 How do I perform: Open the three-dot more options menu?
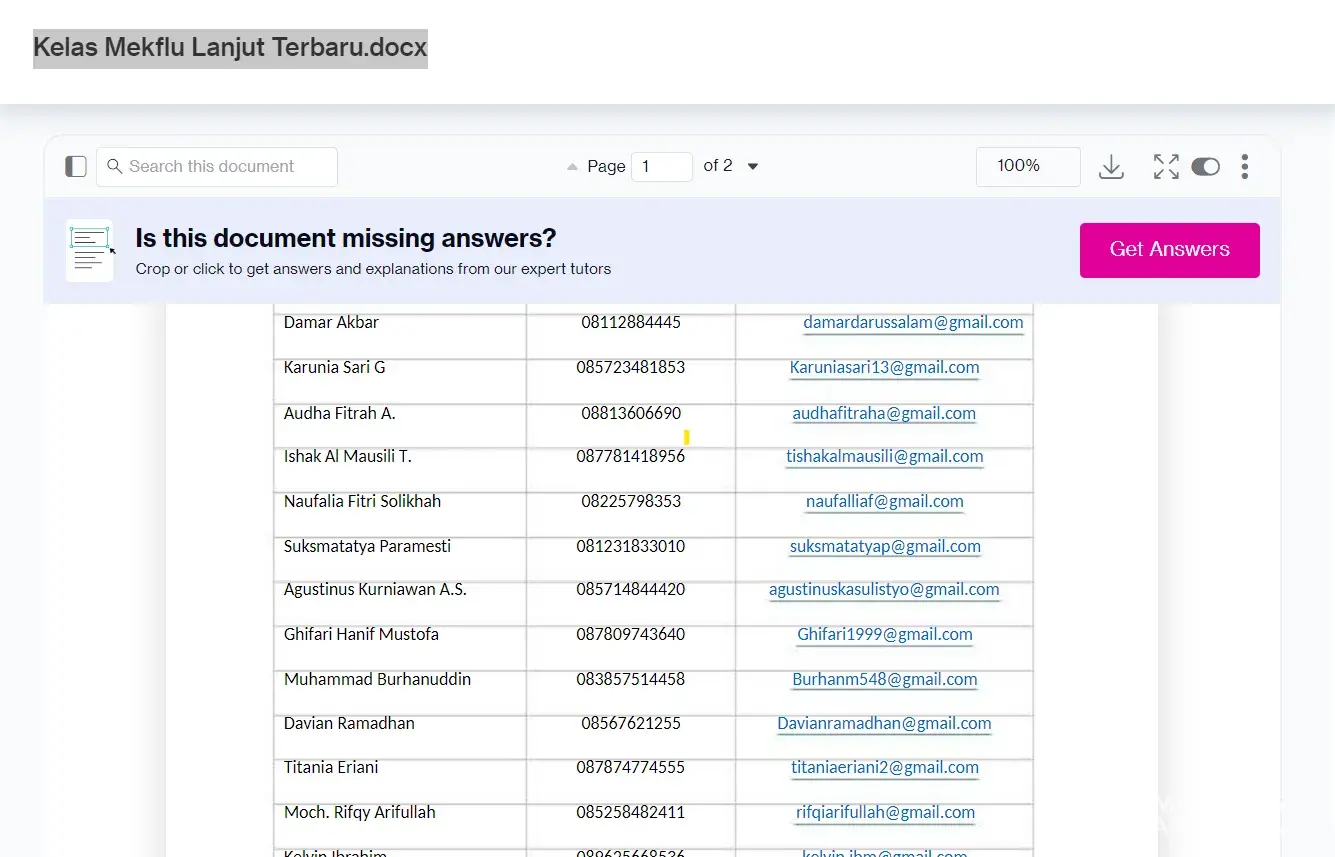tap(1244, 167)
